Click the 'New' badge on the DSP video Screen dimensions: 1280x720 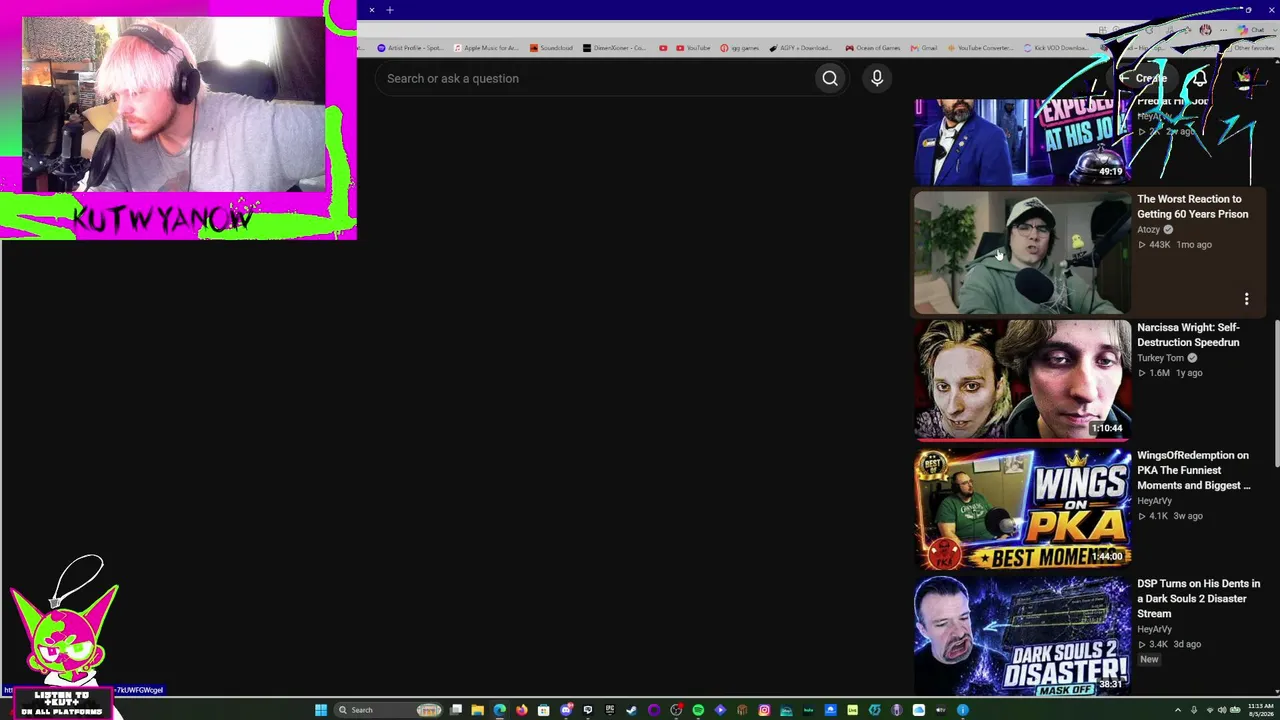pyautogui.click(x=1149, y=659)
